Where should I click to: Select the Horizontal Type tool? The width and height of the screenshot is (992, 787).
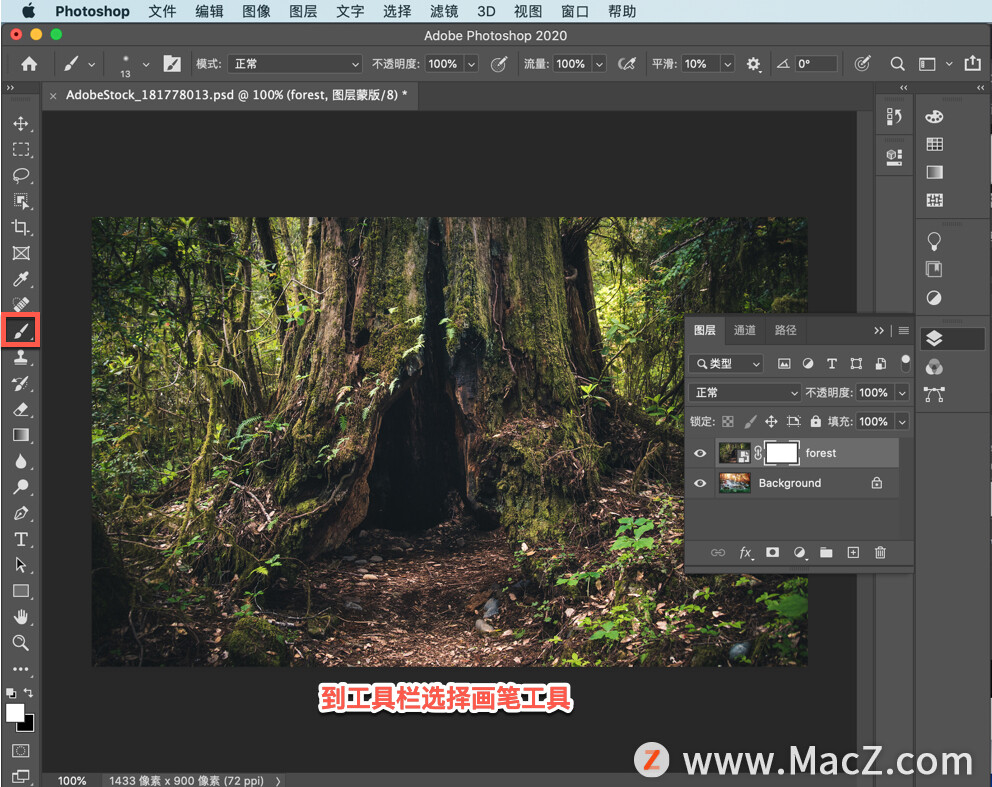tap(20, 539)
